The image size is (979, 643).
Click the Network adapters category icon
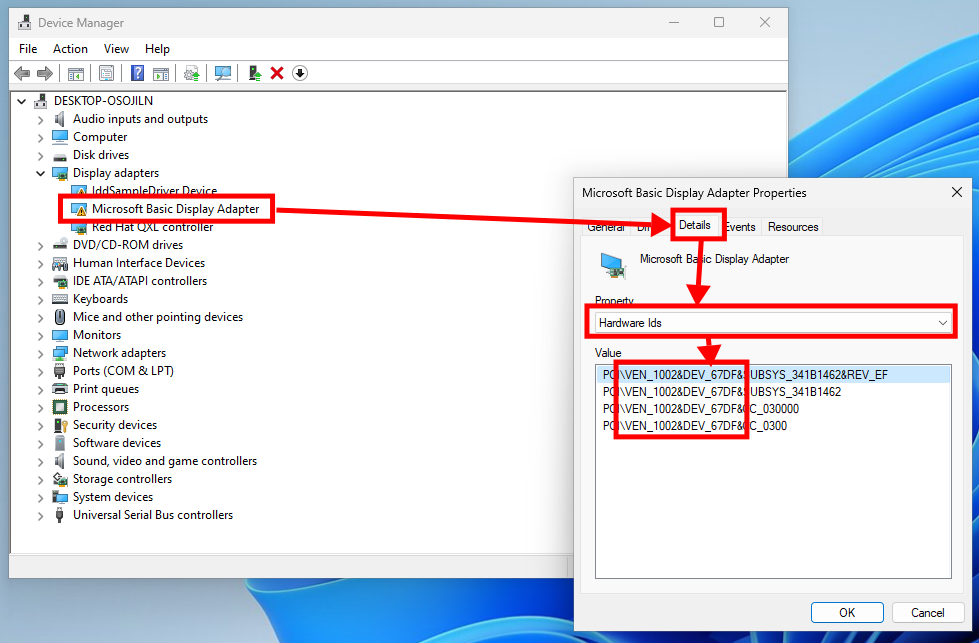coord(60,353)
